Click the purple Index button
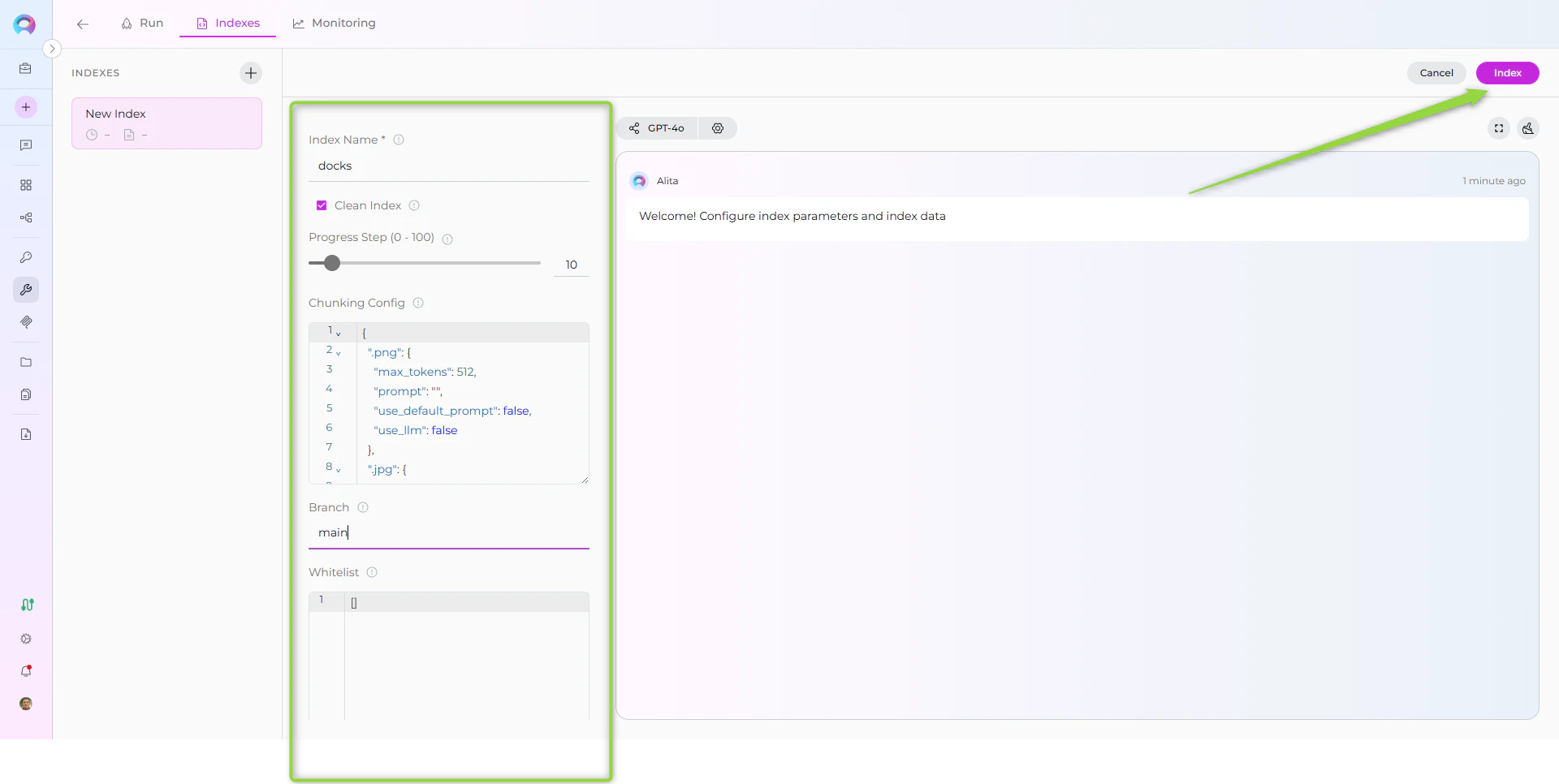The image size is (1559, 784). [x=1507, y=73]
